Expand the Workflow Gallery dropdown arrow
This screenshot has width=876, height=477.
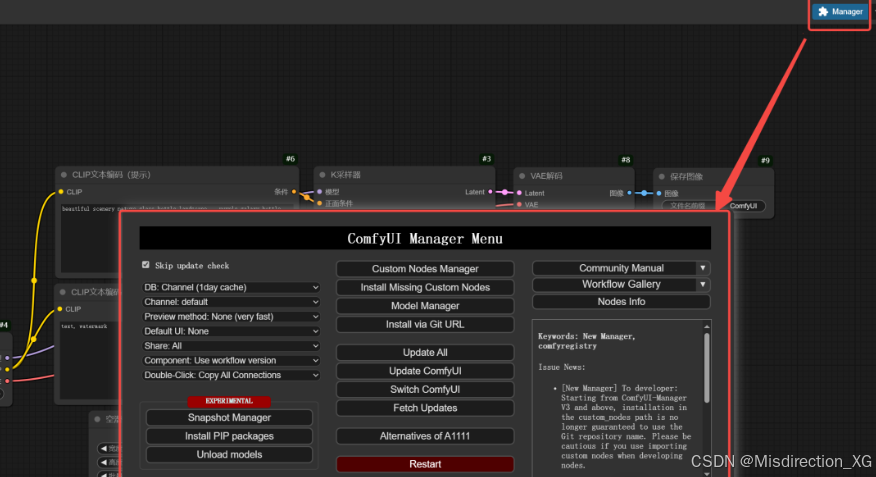(703, 284)
